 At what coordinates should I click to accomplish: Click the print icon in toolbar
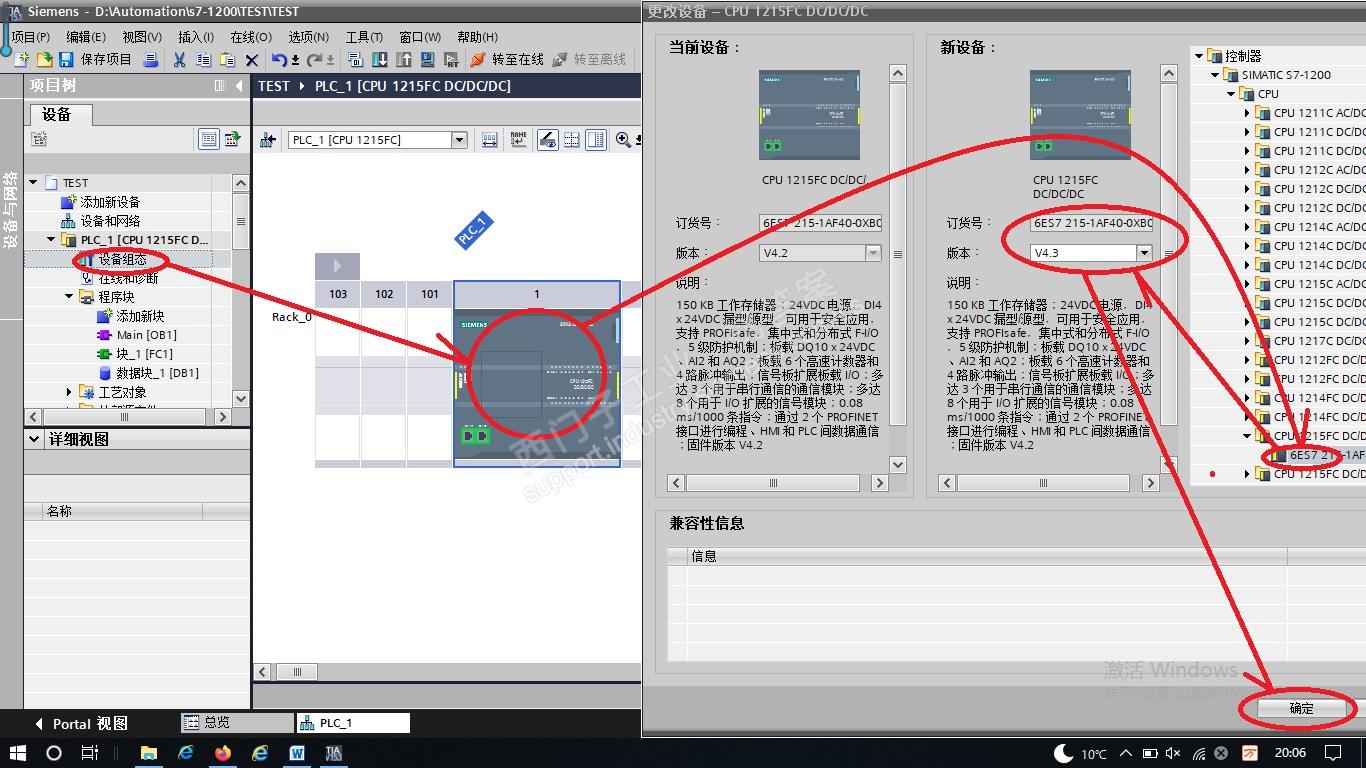(x=151, y=60)
